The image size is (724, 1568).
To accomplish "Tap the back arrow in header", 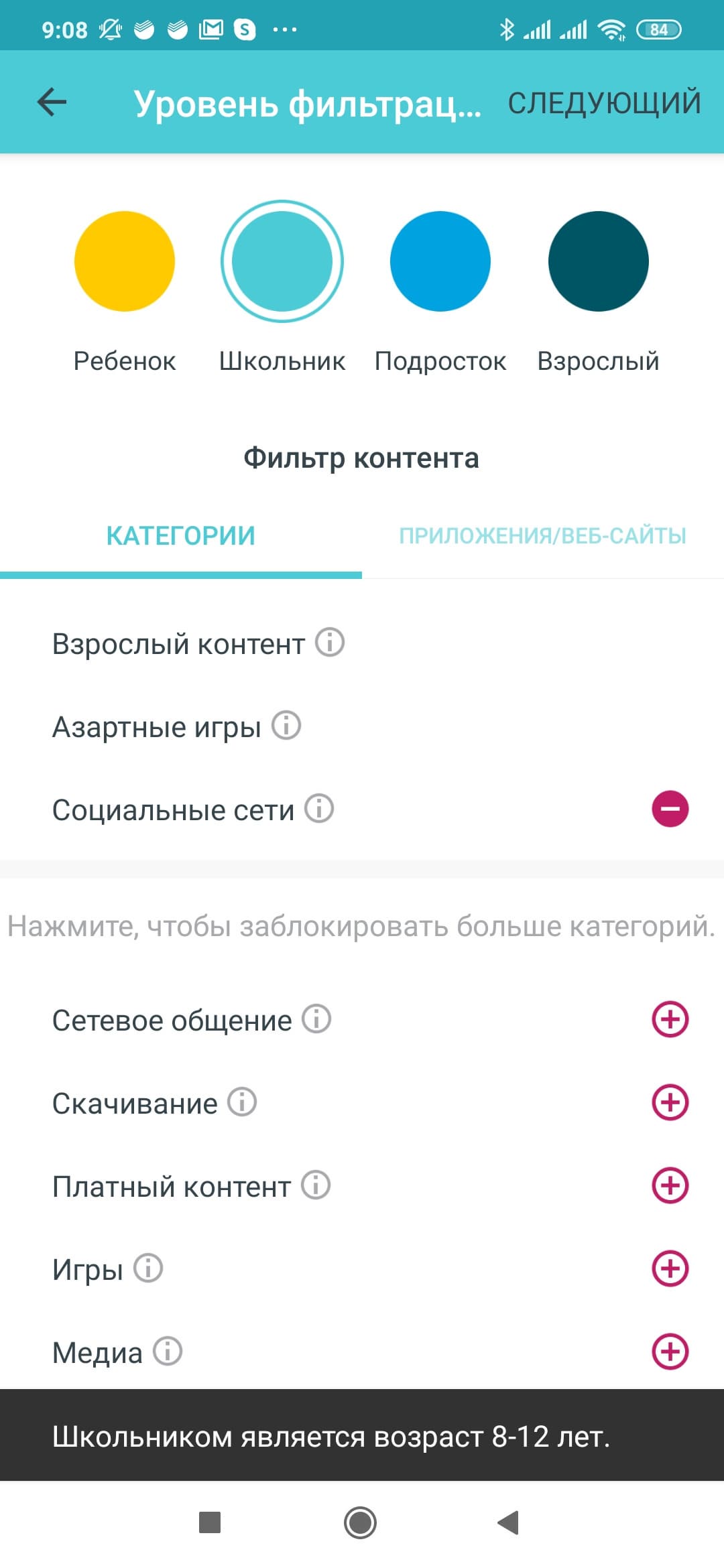I will [52, 103].
